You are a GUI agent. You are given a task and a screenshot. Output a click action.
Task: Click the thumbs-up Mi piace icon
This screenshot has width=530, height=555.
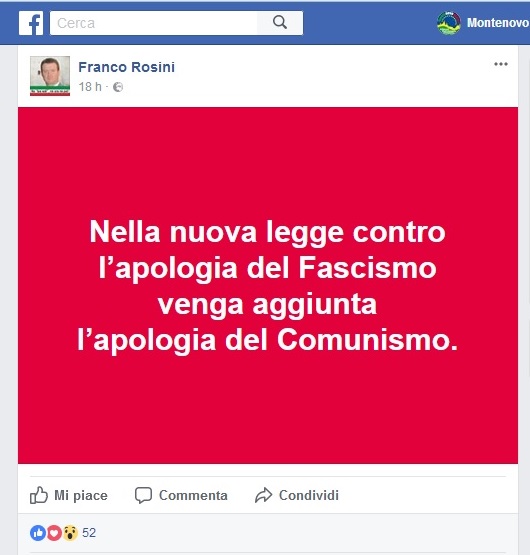tap(39, 494)
